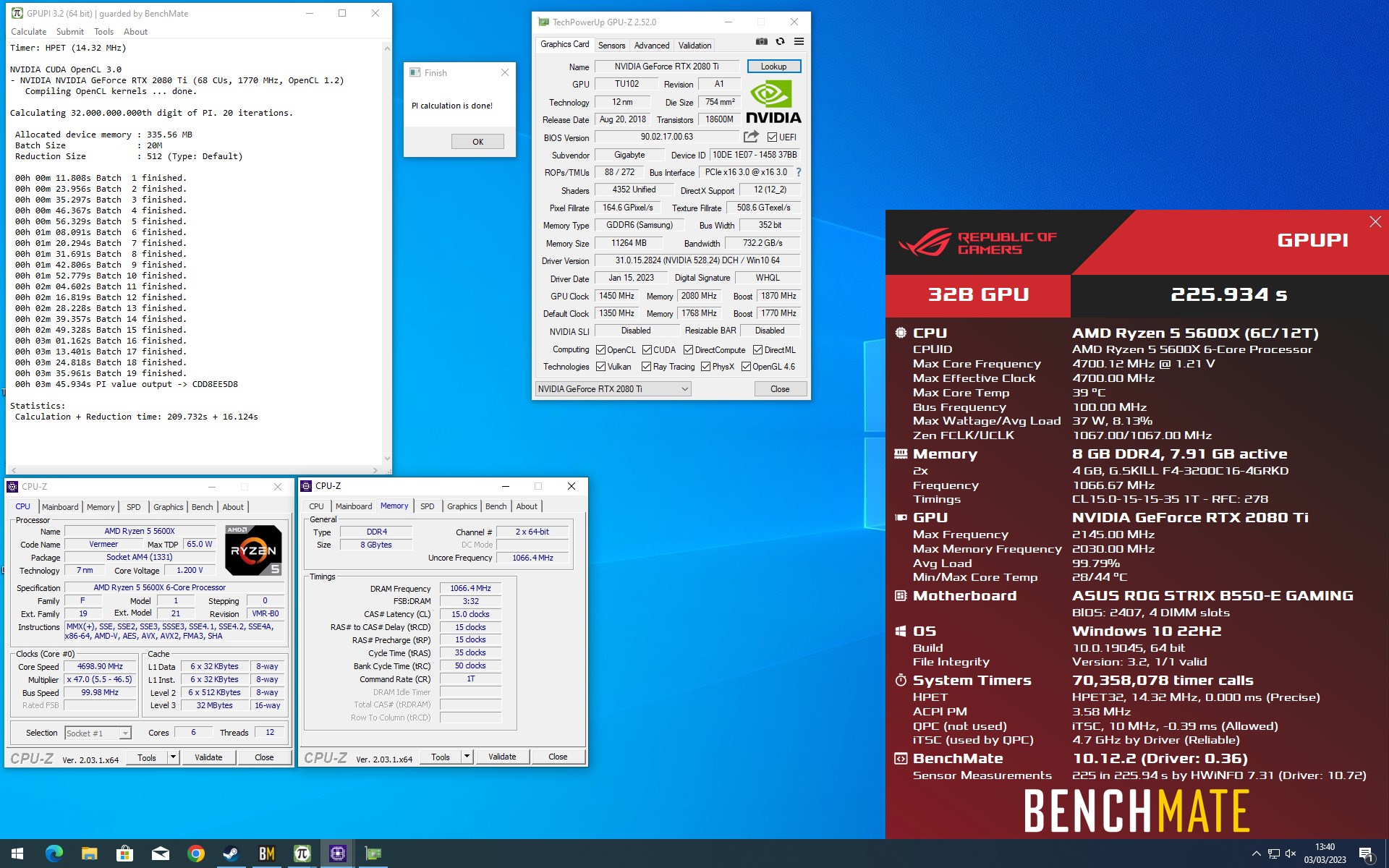Click OK in the Finish dialog
This screenshot has width=1389, height=868.
click(x=477, y=142)
